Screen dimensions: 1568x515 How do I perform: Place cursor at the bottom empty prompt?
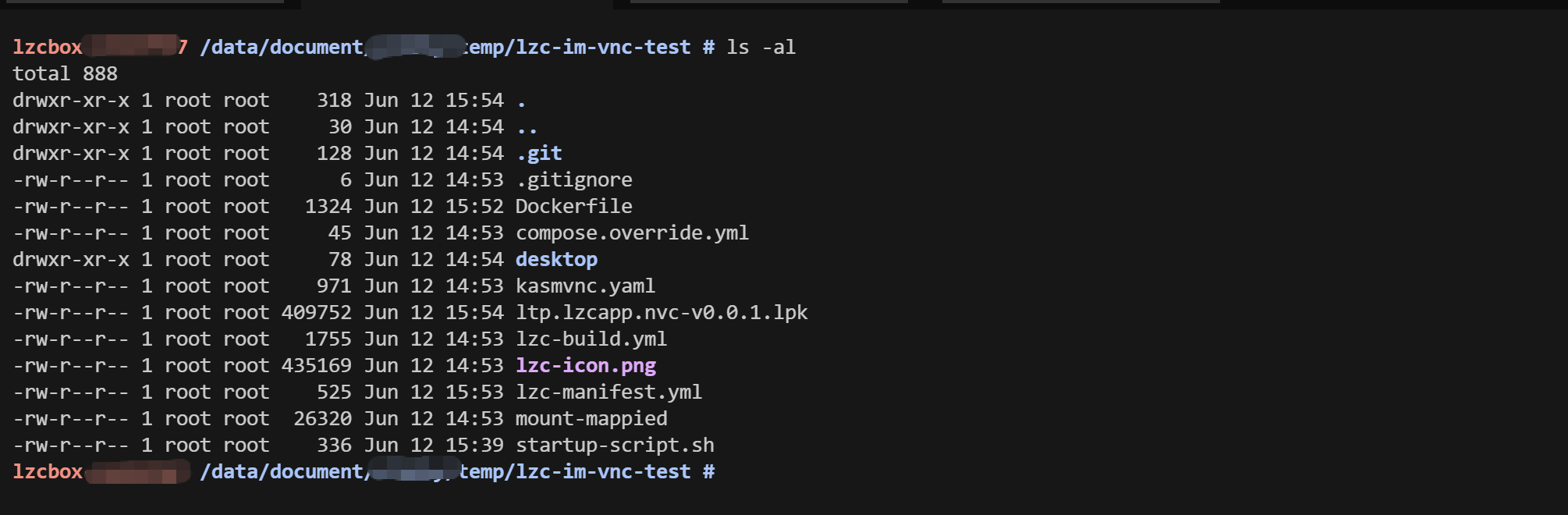729,472
